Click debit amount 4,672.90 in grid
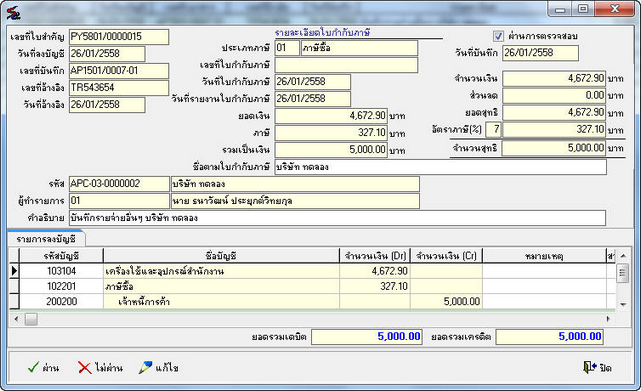The image size is (641, 391). pos(375,271)
